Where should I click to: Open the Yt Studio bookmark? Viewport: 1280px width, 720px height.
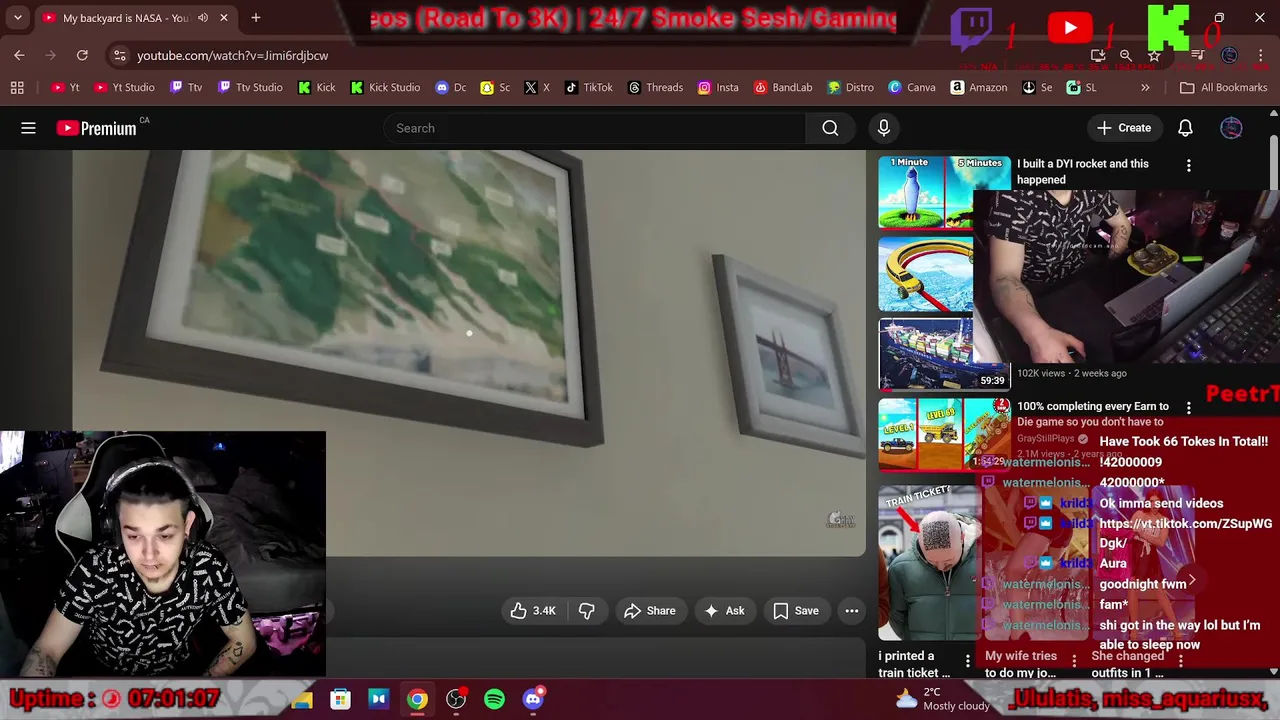[123, 88]
